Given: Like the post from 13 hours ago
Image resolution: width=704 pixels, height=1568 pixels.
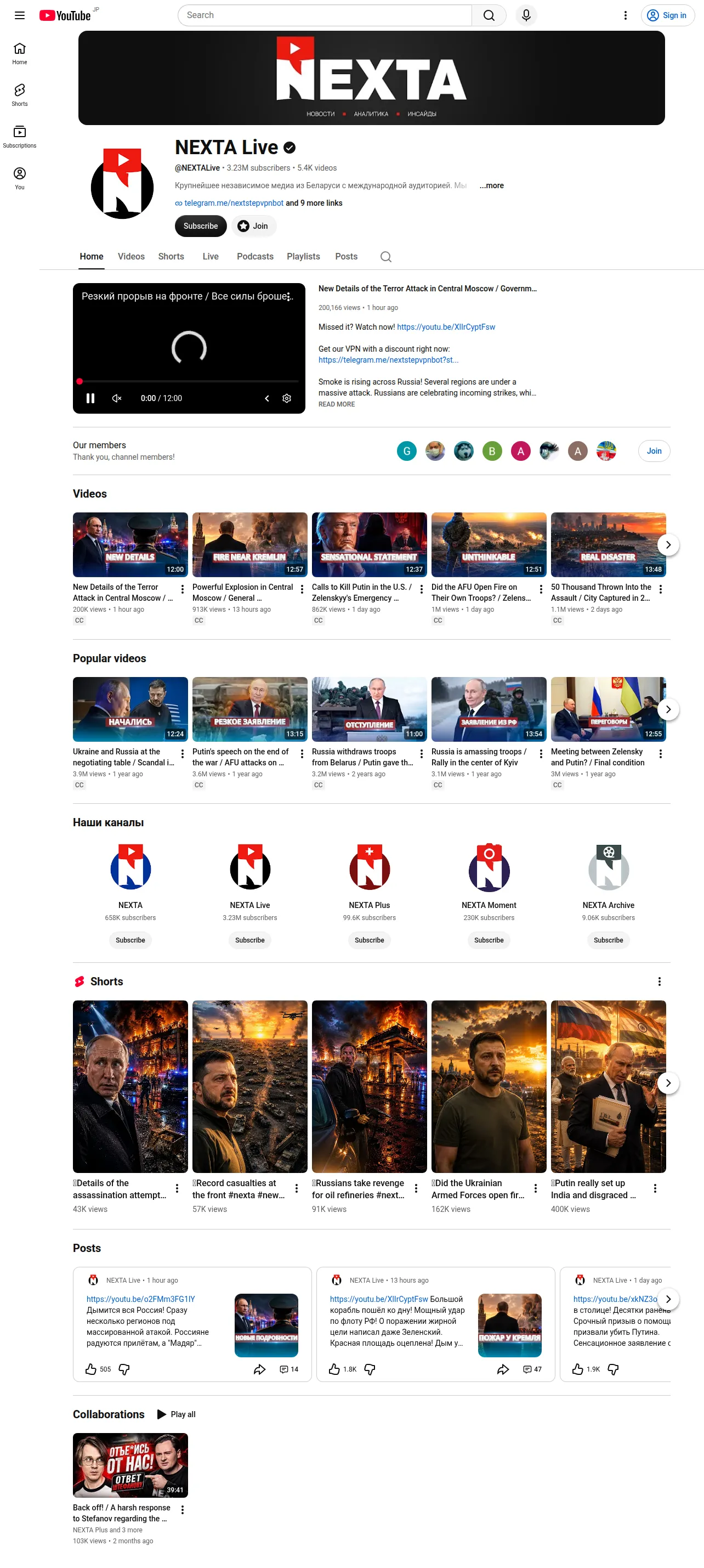Looking at the screenshot, I should pyautogui.click(x=334, y=1369).
